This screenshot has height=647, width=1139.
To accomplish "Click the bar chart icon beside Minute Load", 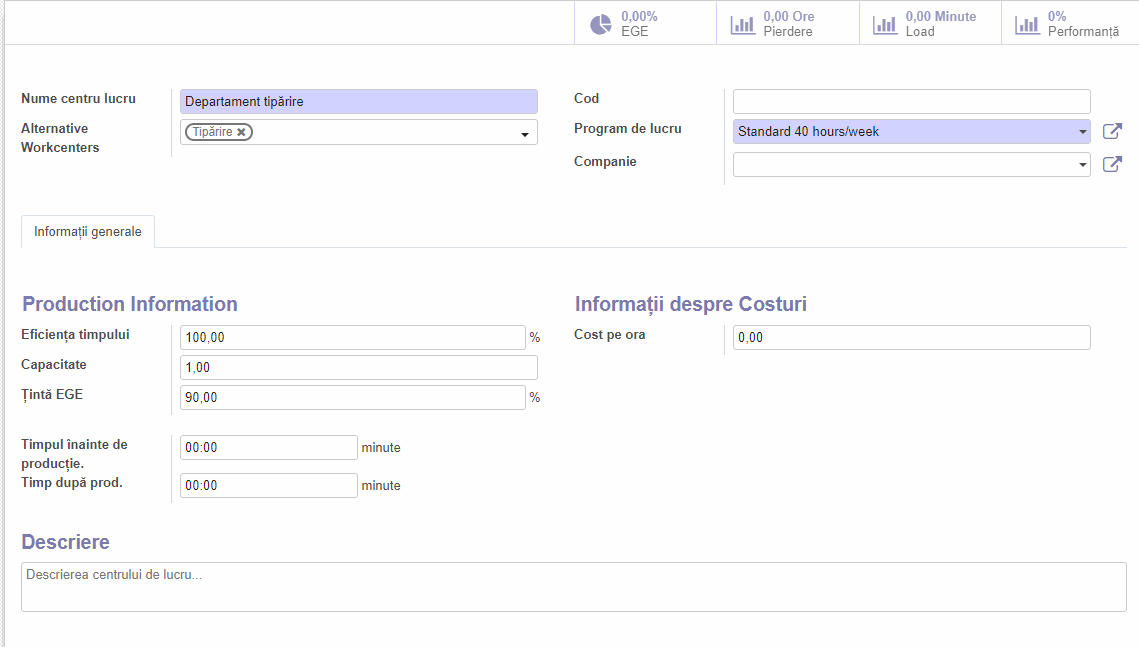I will [885, 25].
